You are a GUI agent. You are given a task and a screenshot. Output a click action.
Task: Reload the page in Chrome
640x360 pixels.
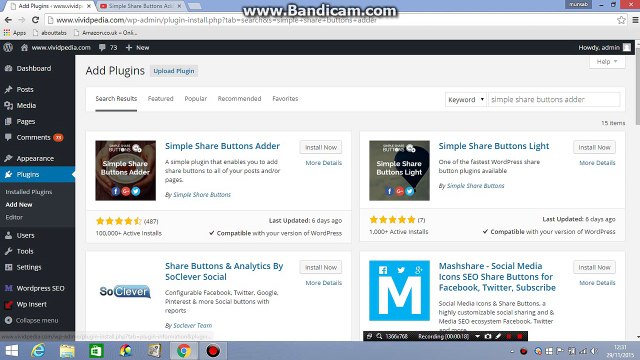tap(36, 20)
